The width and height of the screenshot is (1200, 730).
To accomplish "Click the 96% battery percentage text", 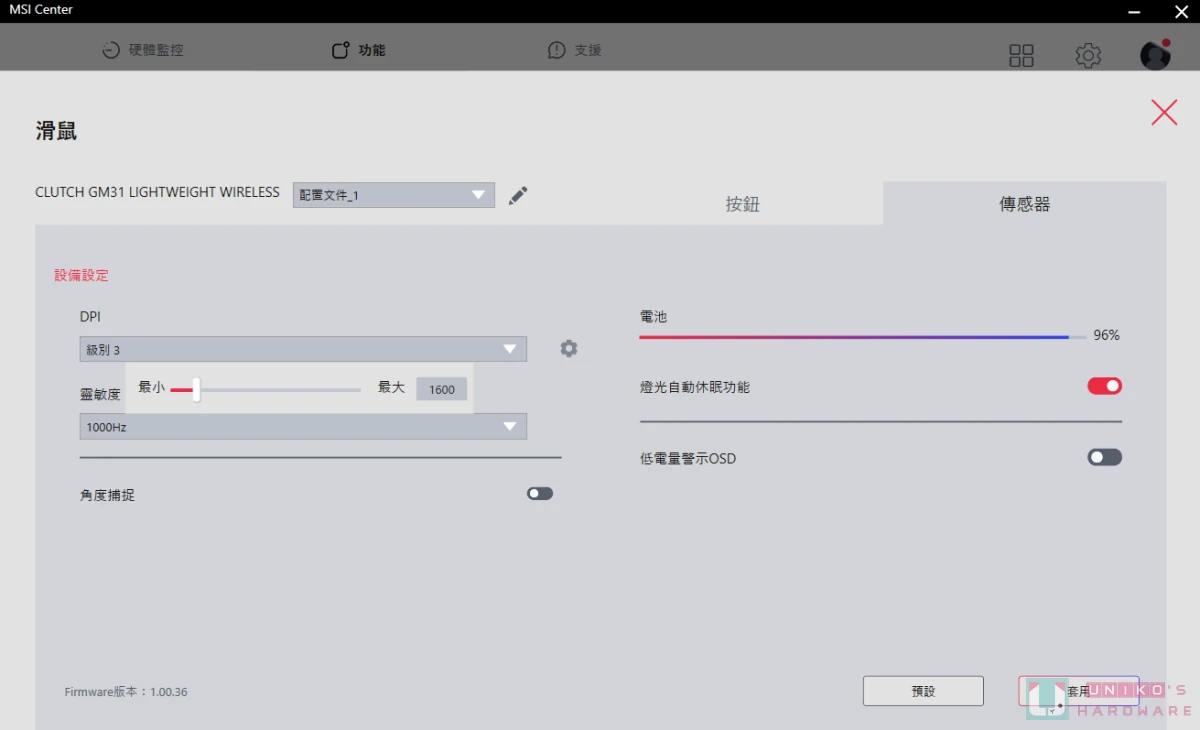I will [x=1106, y=336].
